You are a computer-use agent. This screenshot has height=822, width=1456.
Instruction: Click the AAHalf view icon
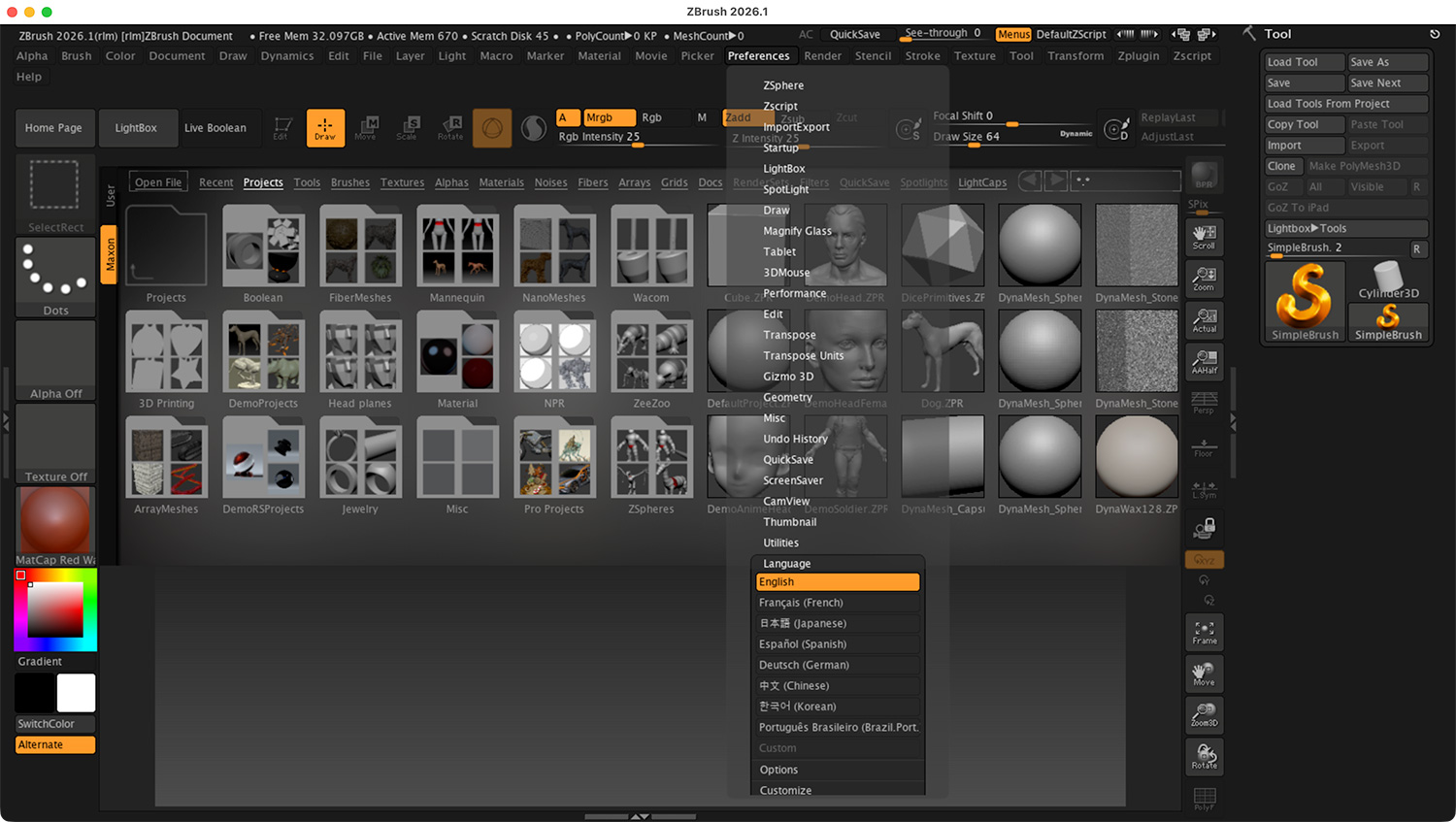pos(1204,361)
